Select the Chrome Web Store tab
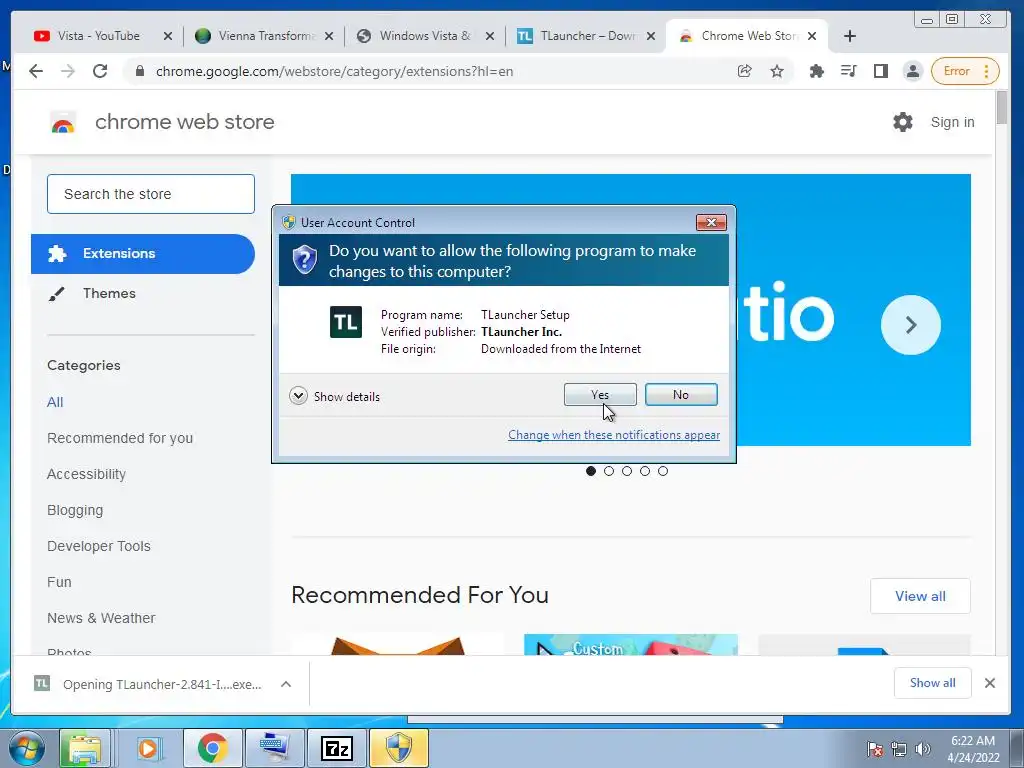Viewport: 1024px width, 768px height. coord(748,36)
